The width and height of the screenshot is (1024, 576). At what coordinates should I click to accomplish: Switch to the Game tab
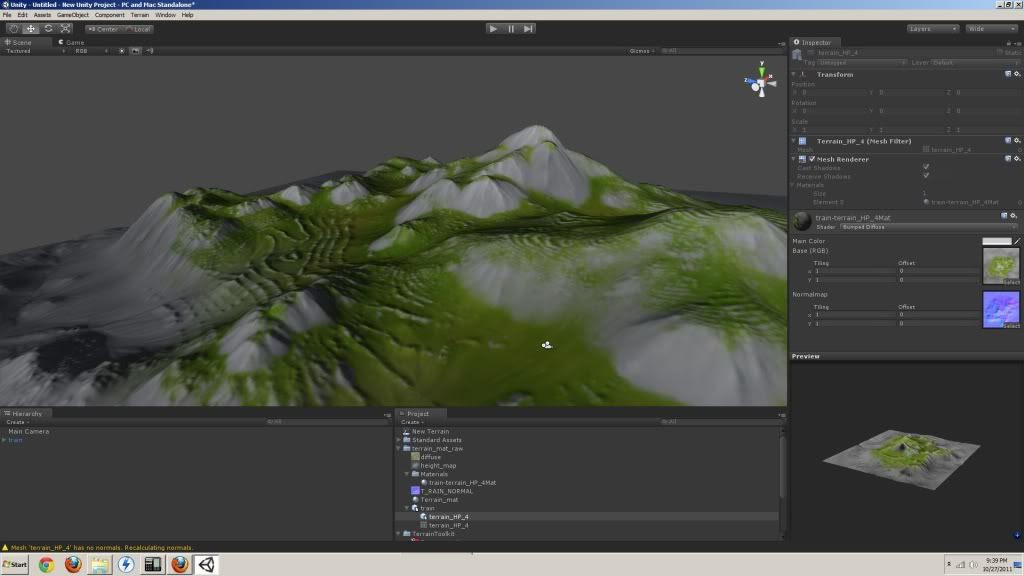[x=71, y=42]
